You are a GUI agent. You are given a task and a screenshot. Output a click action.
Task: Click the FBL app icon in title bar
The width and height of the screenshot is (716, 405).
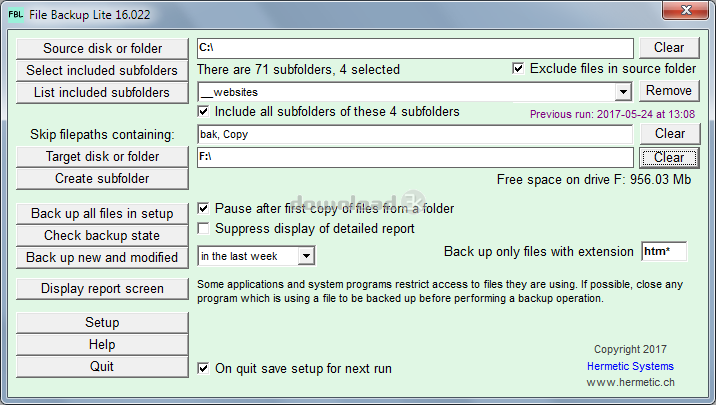14,14
